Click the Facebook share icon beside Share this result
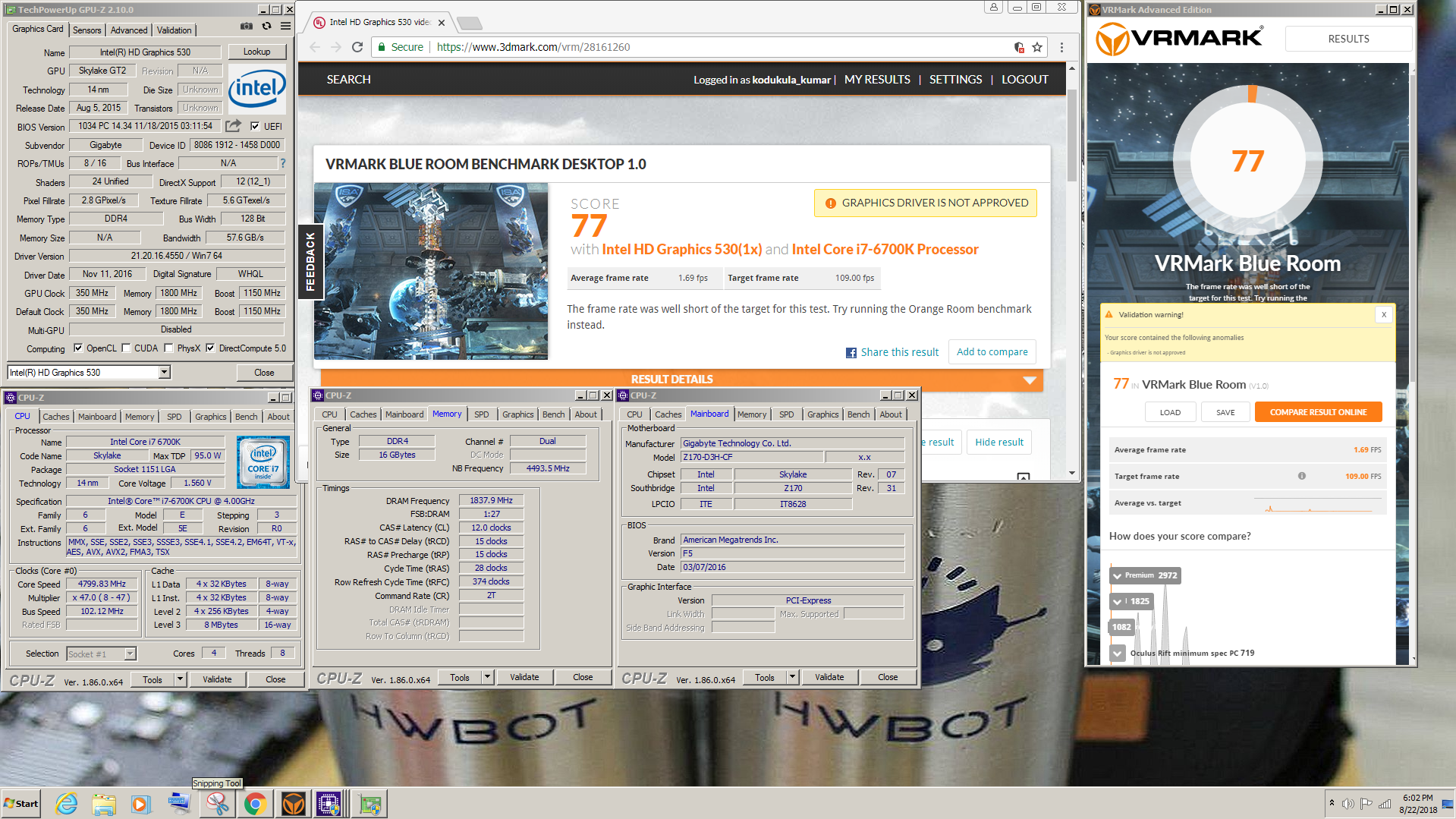This screenshot has width=1456, height=819. pyautogui.click(x=851, y=353)
